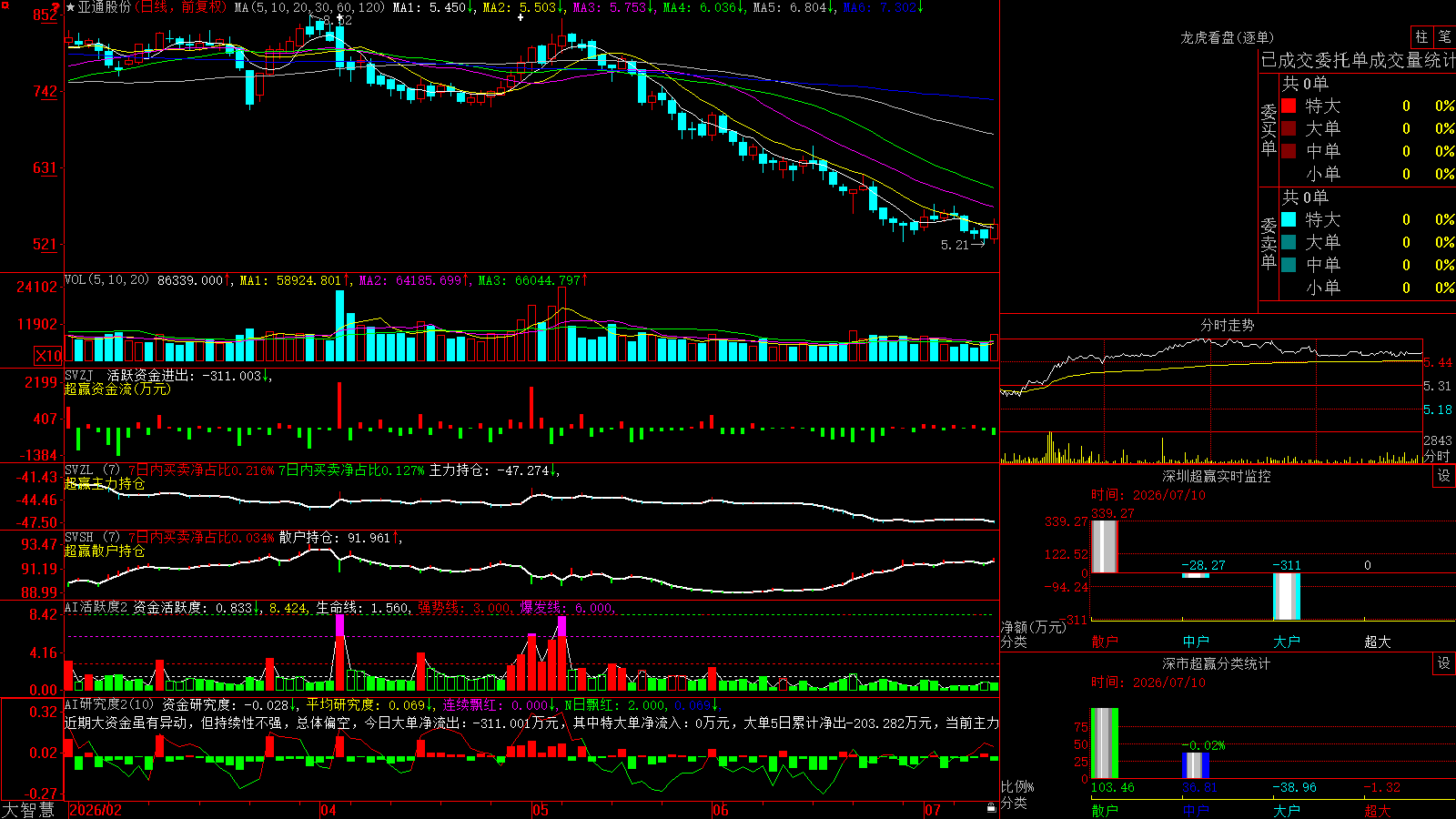The height and width of the screenshot is (819, 1456).
Task: Click the -28.27 中户 bar in 实时监控
Action: coord(1196,575)
